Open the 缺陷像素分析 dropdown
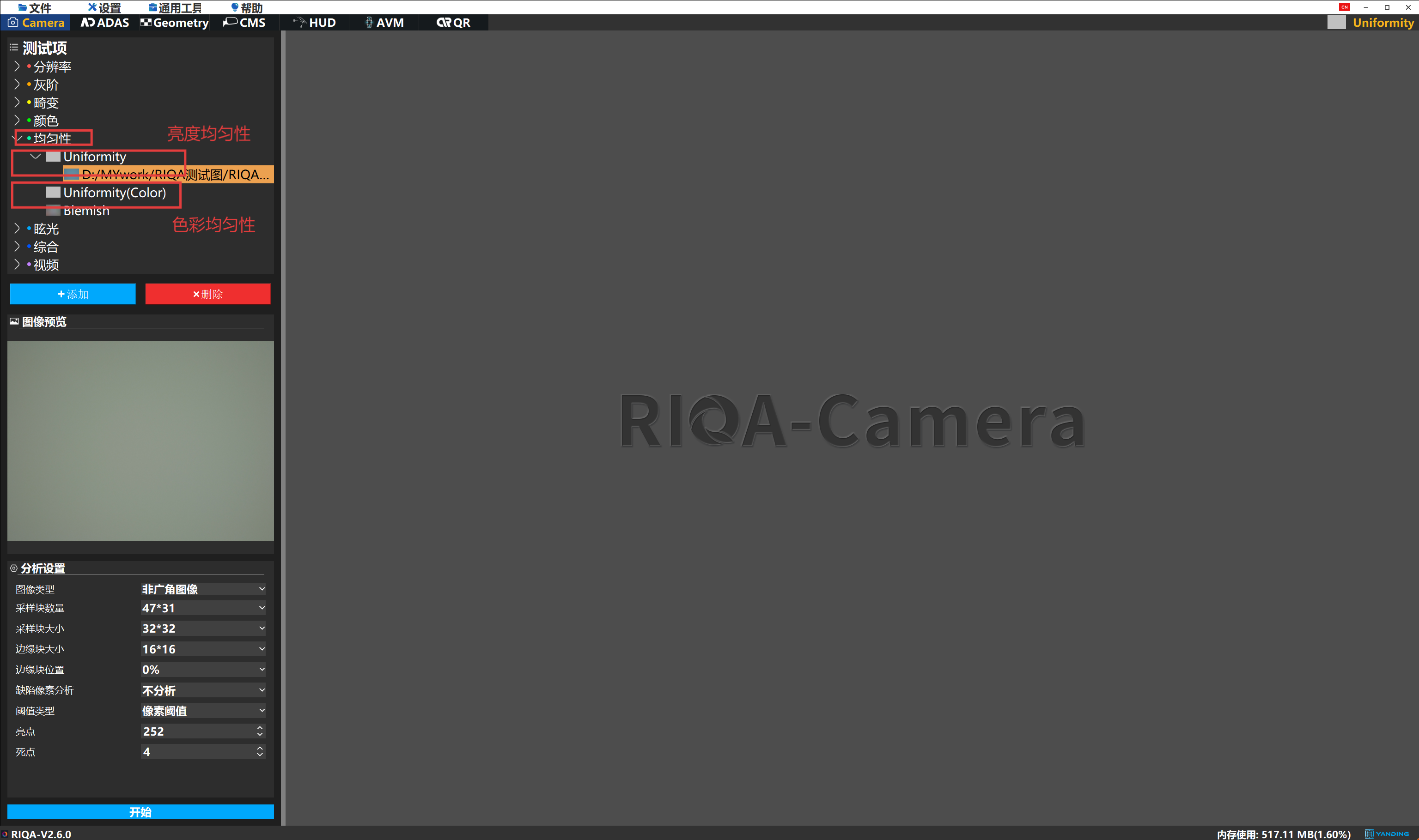 (x=203, y=690)
